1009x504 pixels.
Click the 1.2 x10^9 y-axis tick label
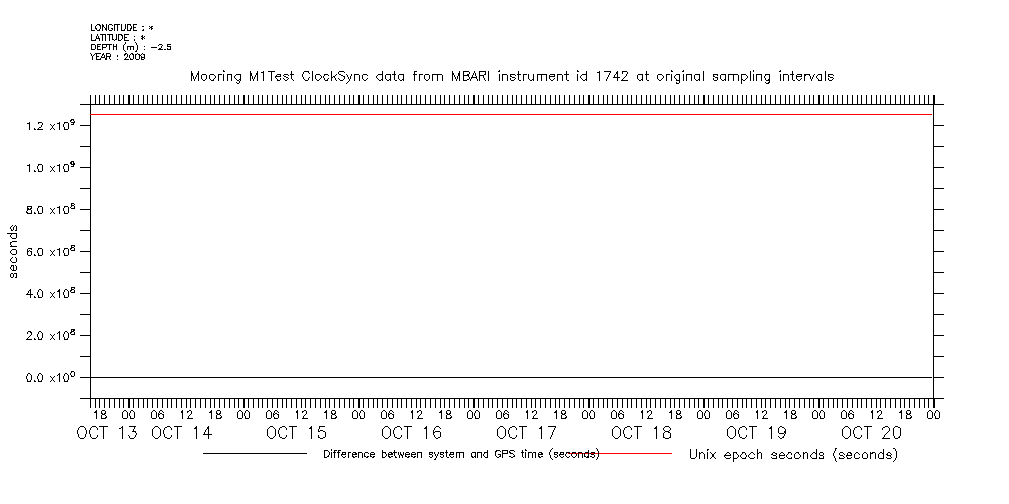(x=55, y=125)
